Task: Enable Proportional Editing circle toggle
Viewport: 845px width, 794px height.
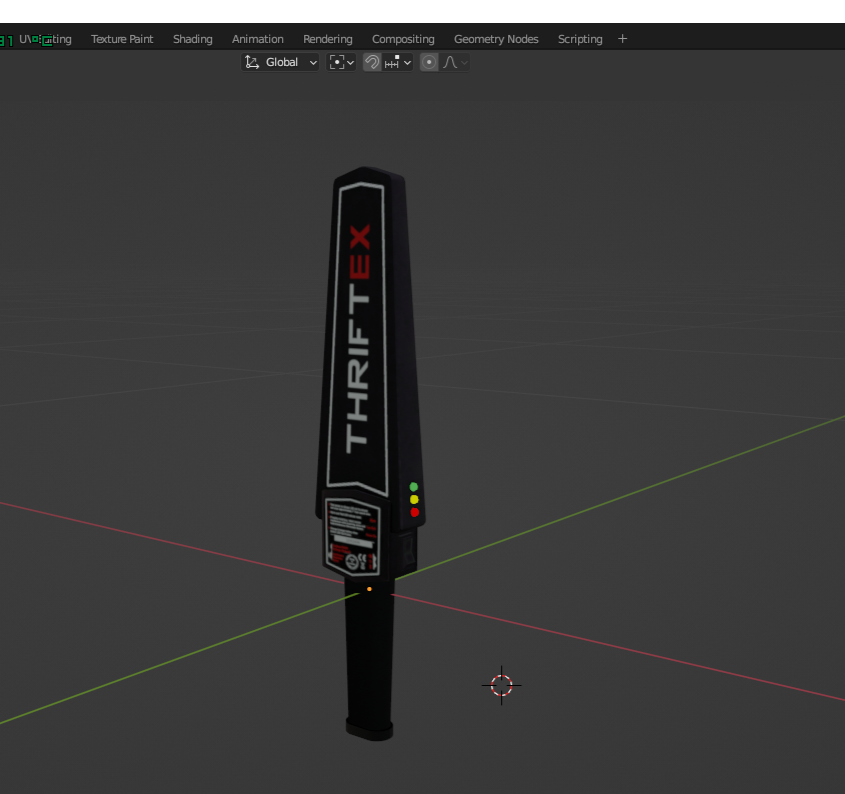Action: 429,62
